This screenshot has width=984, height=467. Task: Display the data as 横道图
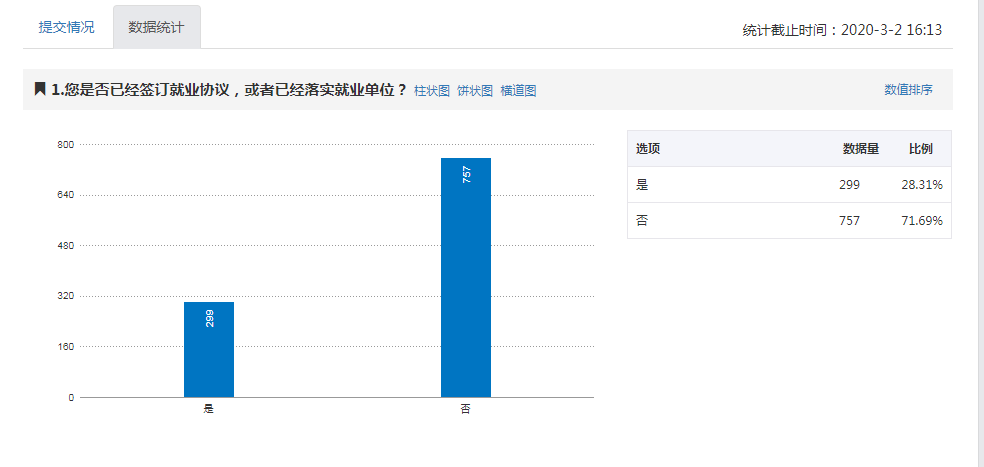[518, 90]
